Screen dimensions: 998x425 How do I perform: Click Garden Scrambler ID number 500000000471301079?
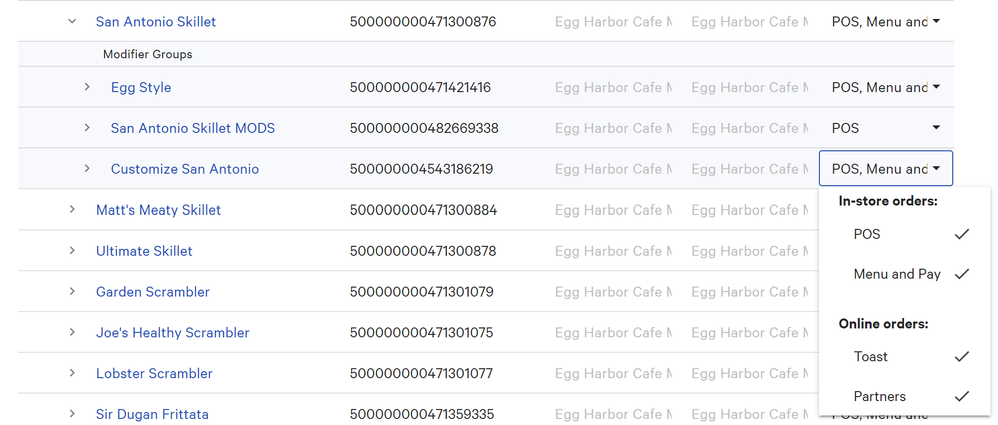click(x=423, y=292)
